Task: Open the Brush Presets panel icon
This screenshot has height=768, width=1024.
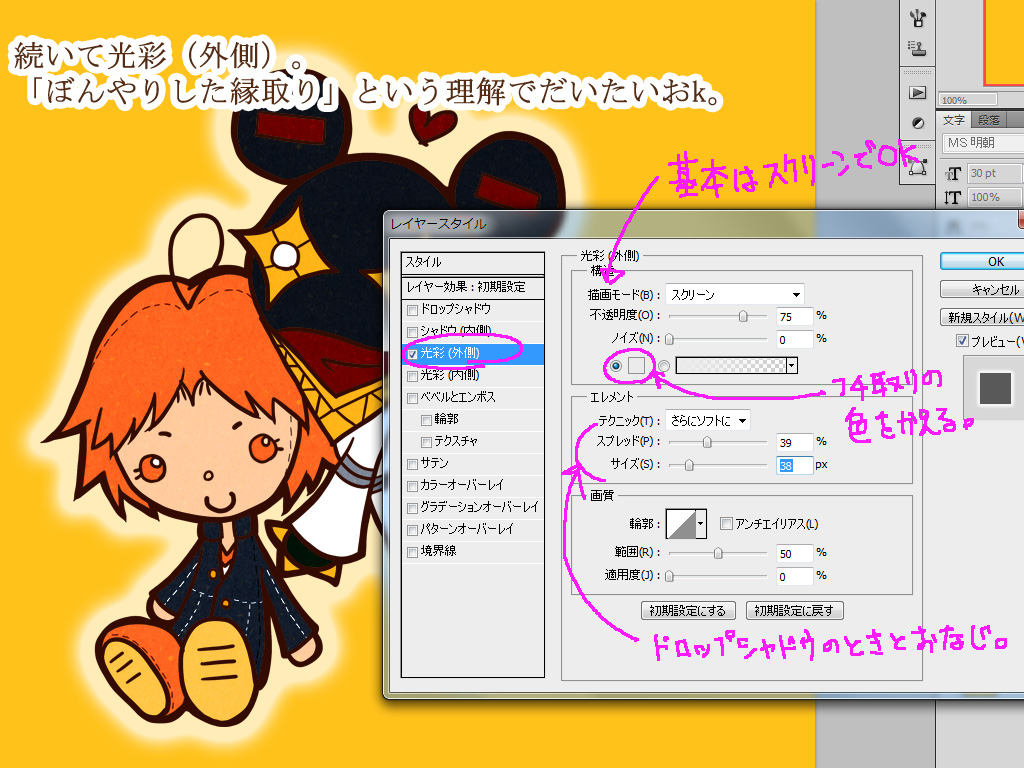Action: [918, 17]
